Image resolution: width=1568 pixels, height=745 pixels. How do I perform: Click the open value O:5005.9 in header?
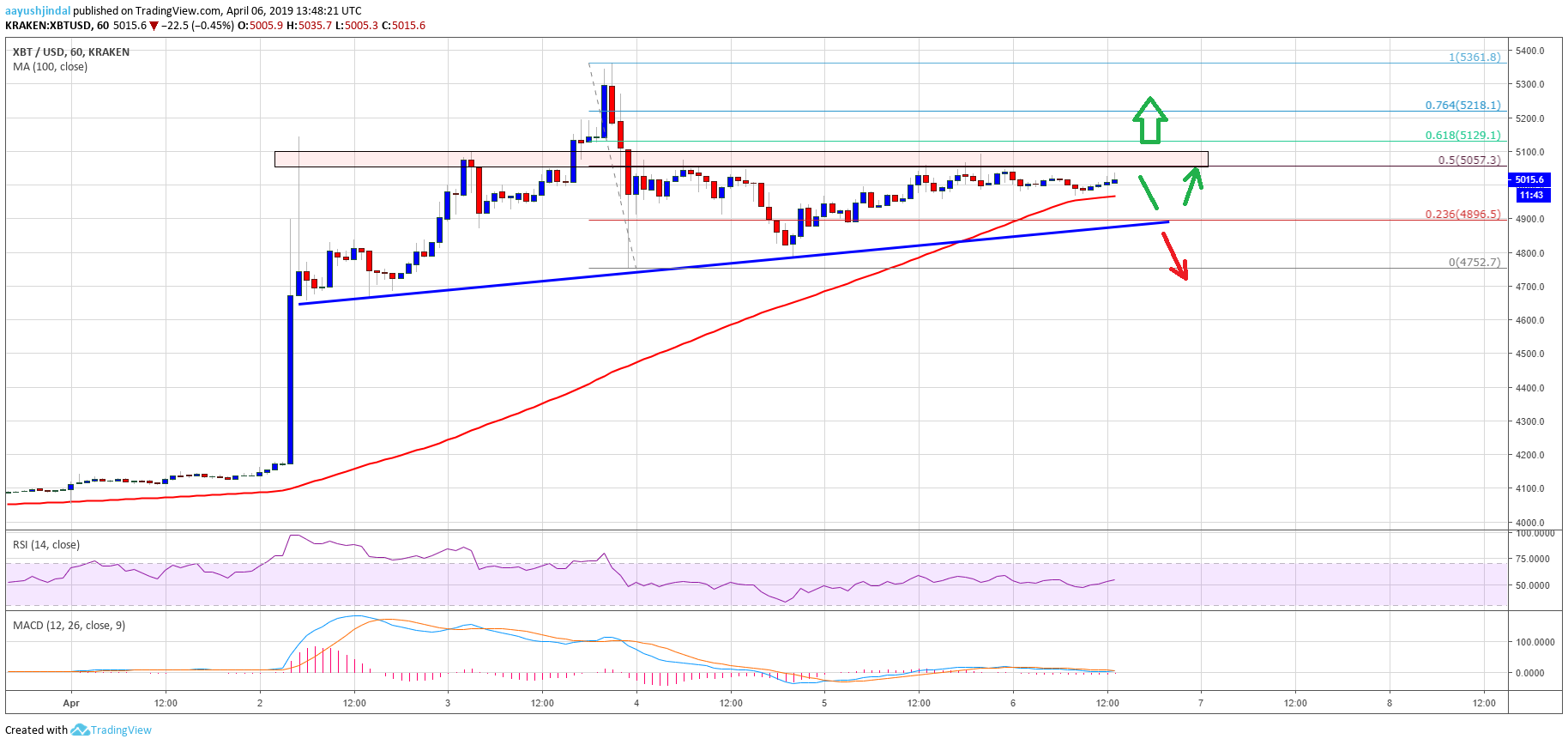261,26
